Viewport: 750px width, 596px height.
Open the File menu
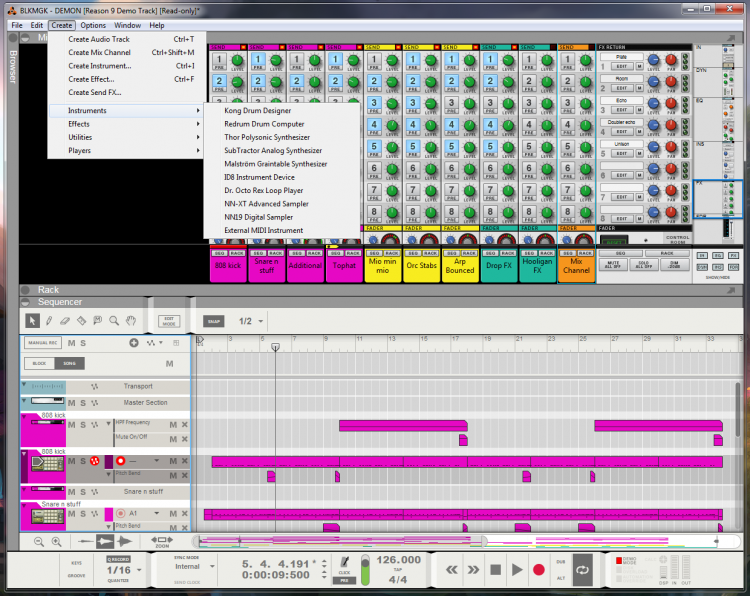(x=17, y=25)
